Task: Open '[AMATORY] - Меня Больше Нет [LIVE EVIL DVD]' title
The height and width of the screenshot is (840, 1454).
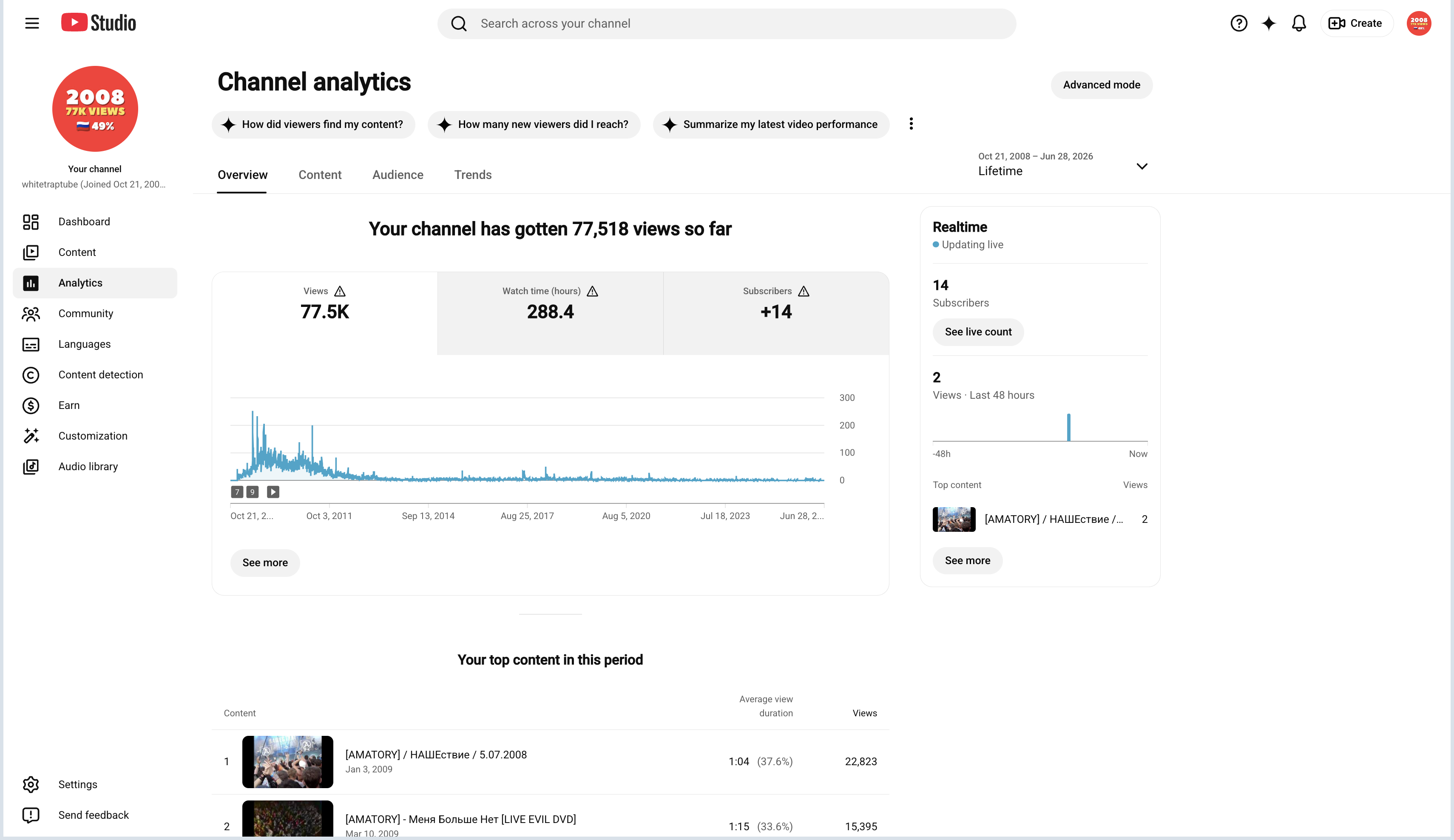Action: click(x=460, y=819)
